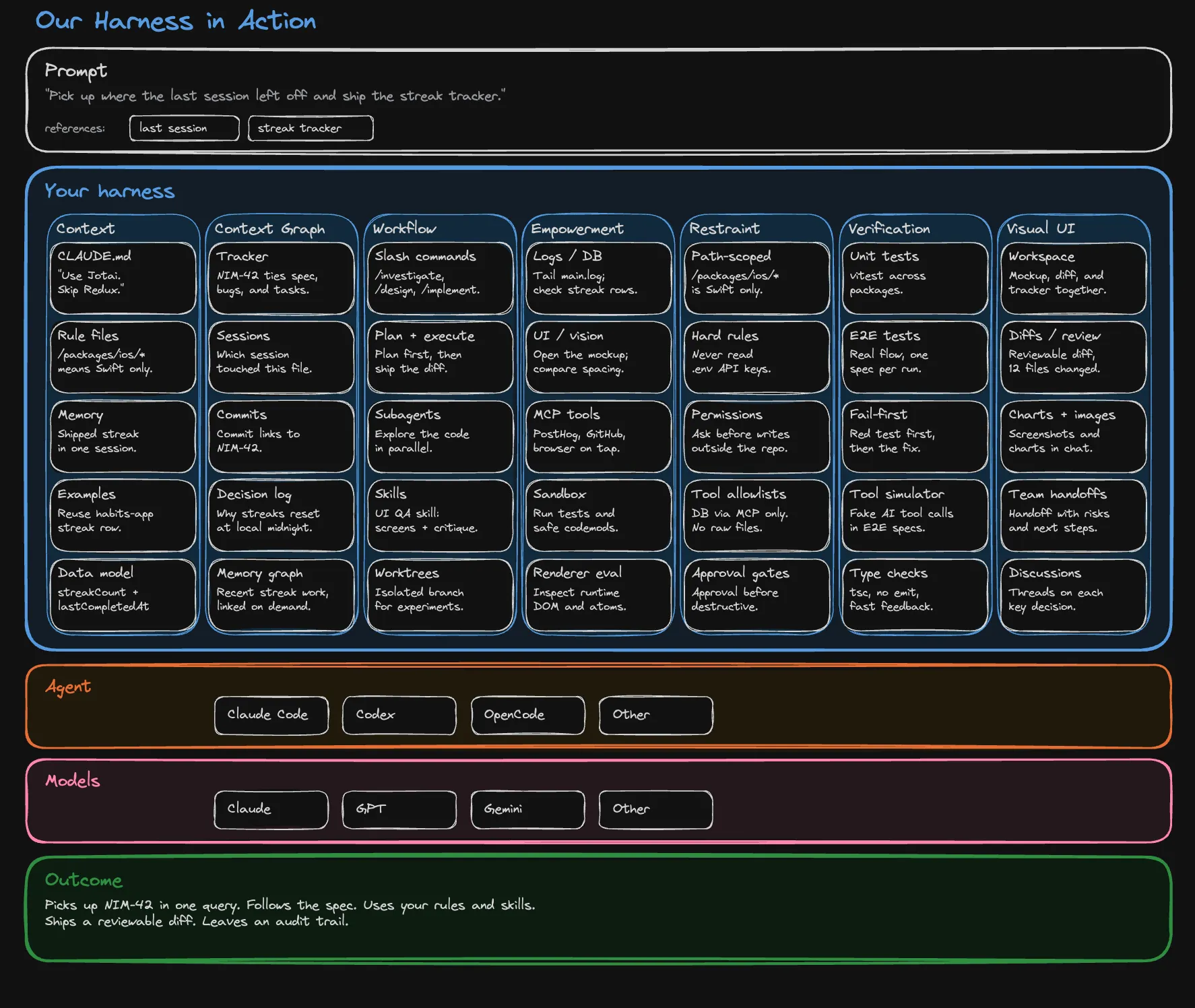The height and width of the screenshot is (1008, 1195).
Task: Choose the GPT model box
Action: coord(399,809)
